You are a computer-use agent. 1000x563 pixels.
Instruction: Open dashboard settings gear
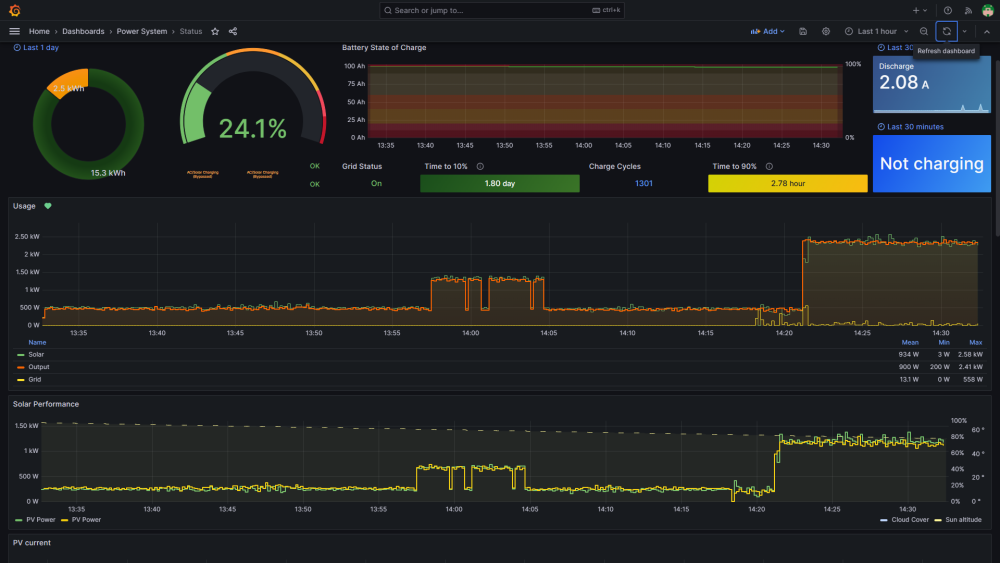[826, 31]
